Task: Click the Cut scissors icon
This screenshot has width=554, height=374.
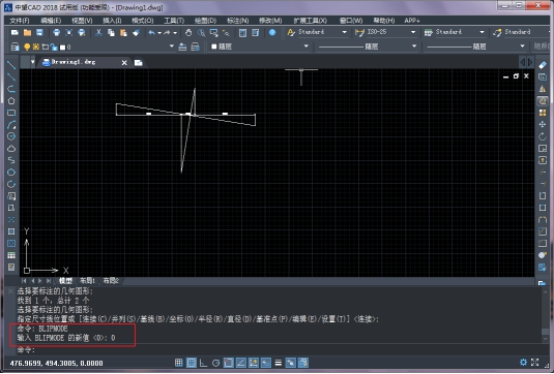Action: coord(99,33)
